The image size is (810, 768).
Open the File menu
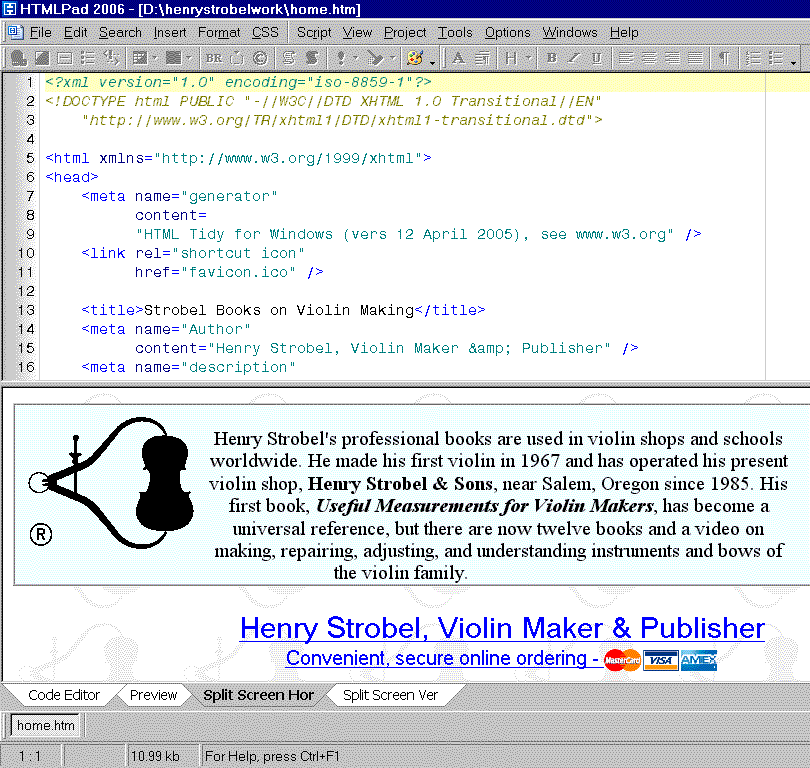pos(41,33)
